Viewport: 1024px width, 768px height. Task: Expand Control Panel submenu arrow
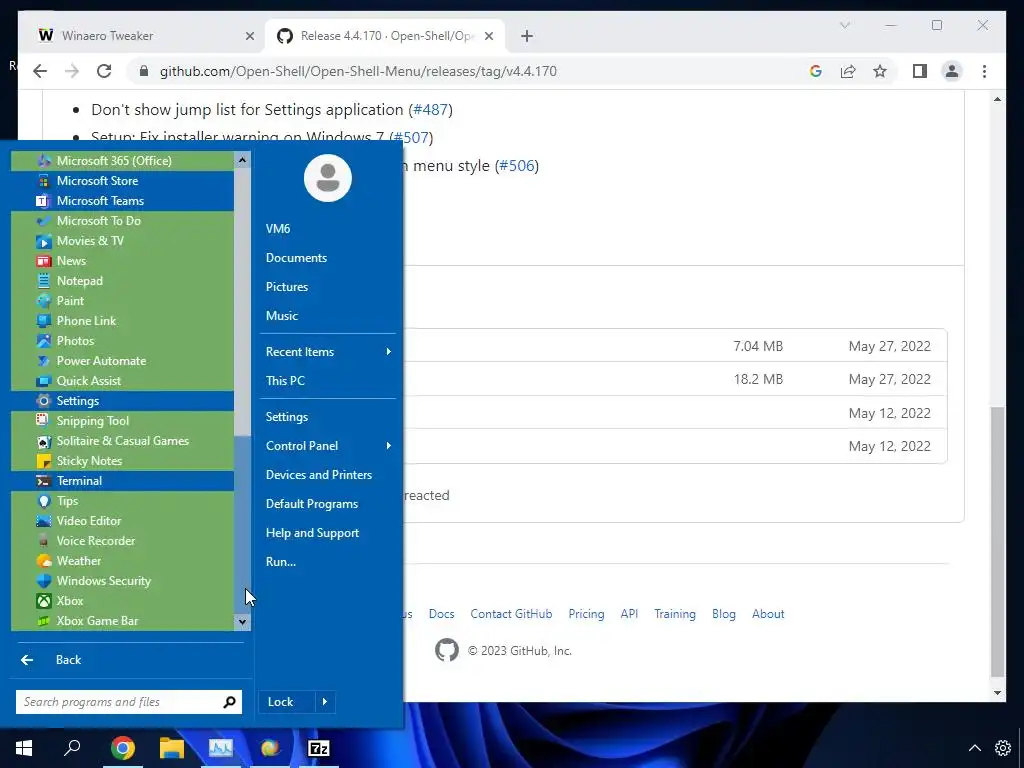389,446
